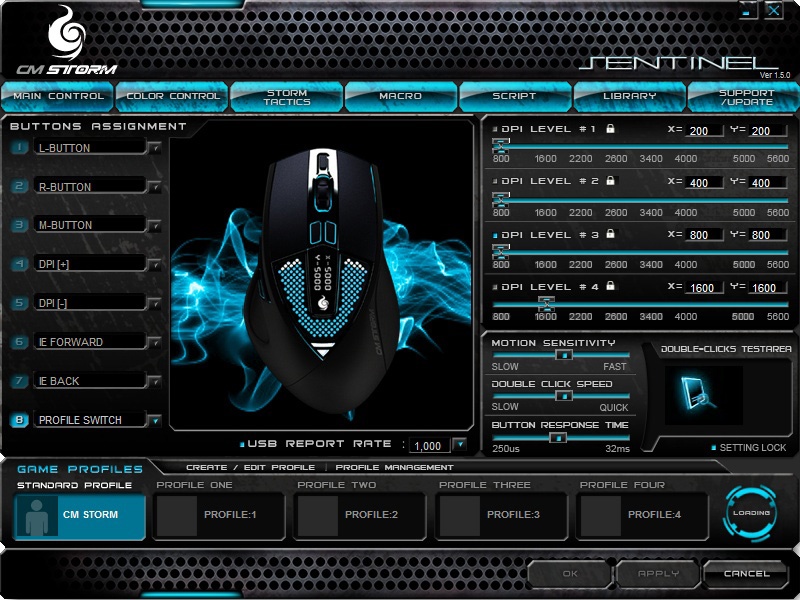The width and height of the screenshot is (800, 600).
Task: Click the DPI Level #2 Y value field
Action: point(767,183)
